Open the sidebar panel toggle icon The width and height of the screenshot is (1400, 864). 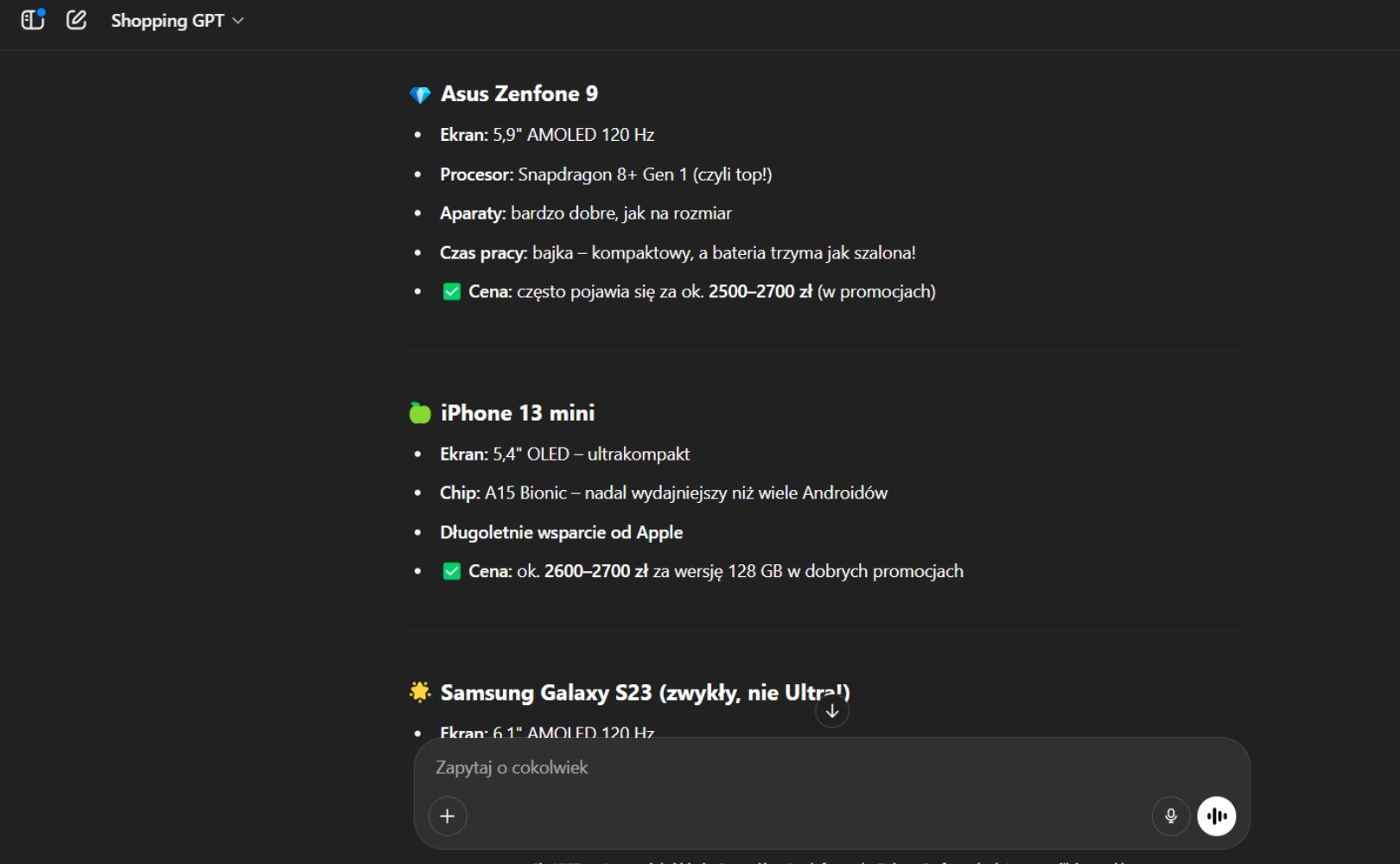click(x=33, y=20)
